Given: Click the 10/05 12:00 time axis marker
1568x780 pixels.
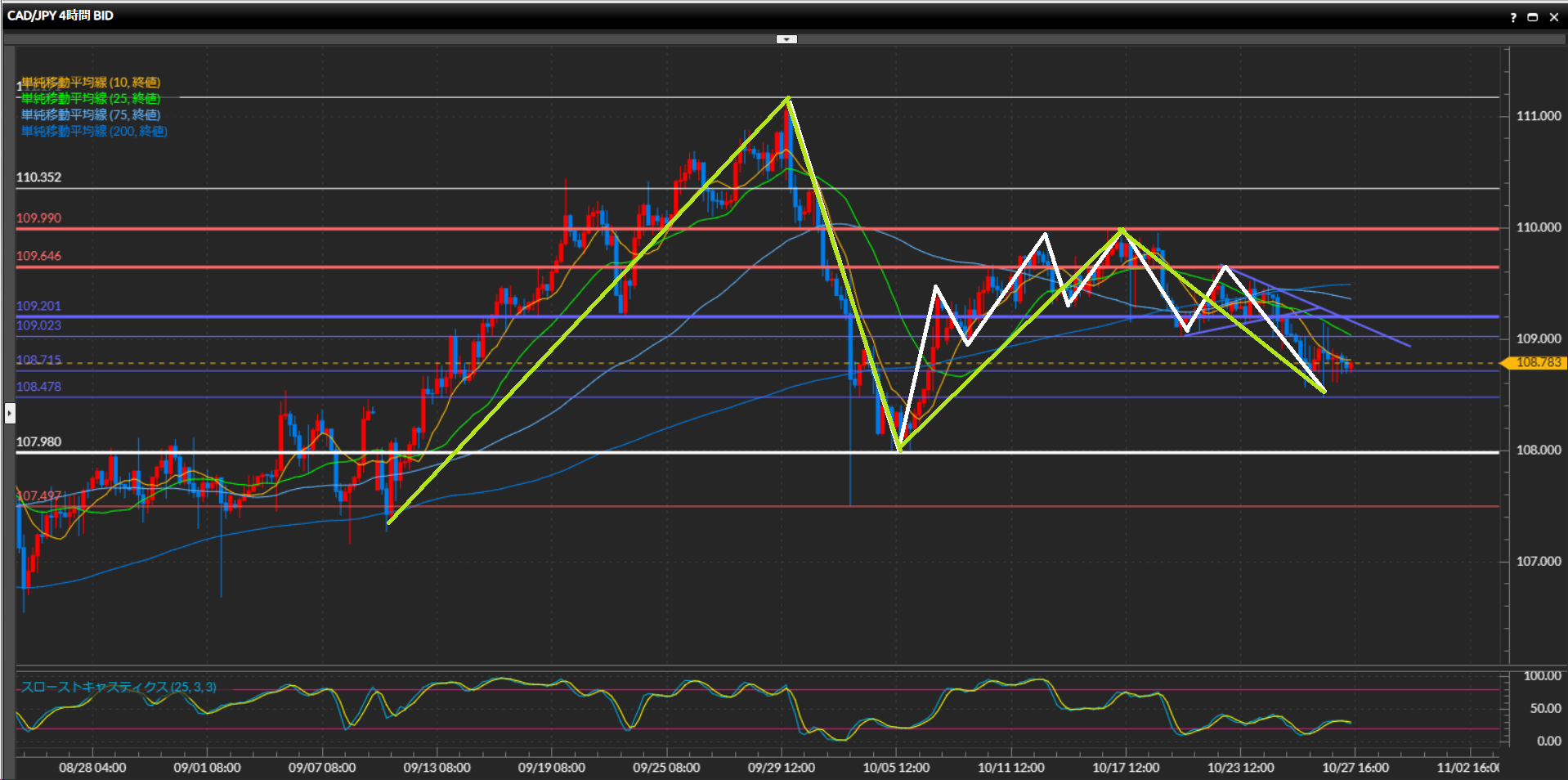Looking at the screenshot, I should pos(896,768).
